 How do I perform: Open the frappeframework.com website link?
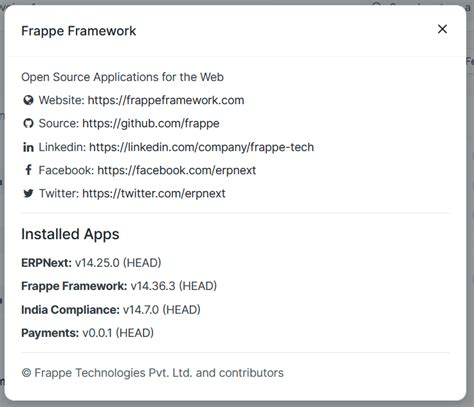click(x=166, y=100)
